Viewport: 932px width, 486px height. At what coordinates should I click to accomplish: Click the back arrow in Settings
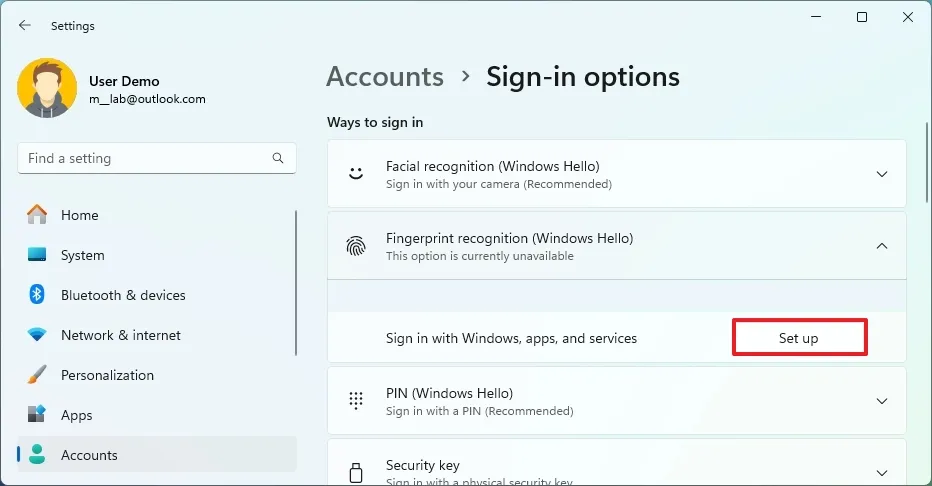[25, 25]
